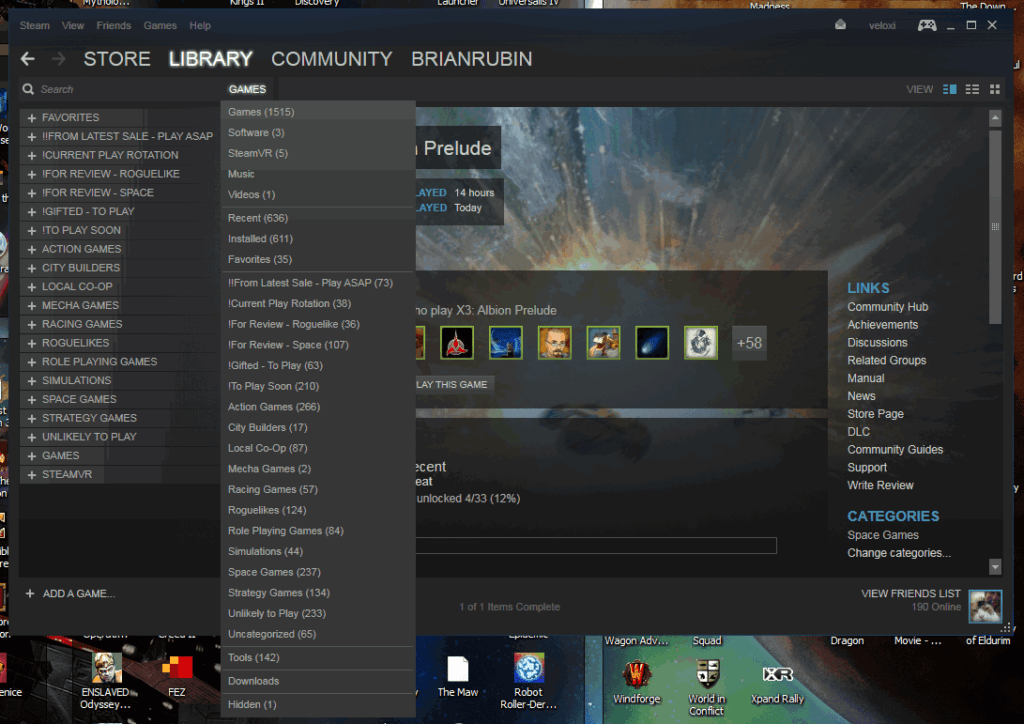Switch to list view layout icon
1024x724 pixels.
tap(972, 89)
